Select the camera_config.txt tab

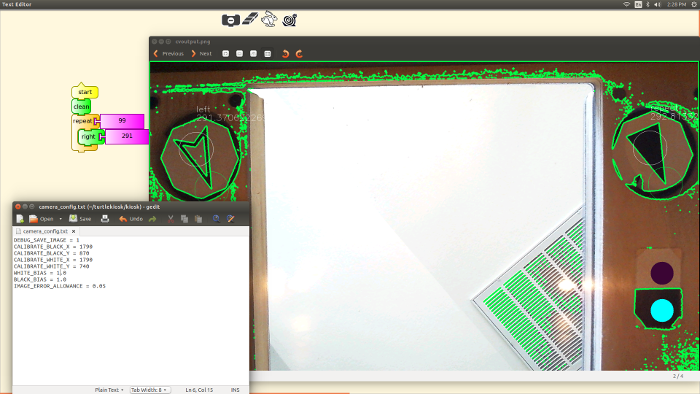point(45,231)
